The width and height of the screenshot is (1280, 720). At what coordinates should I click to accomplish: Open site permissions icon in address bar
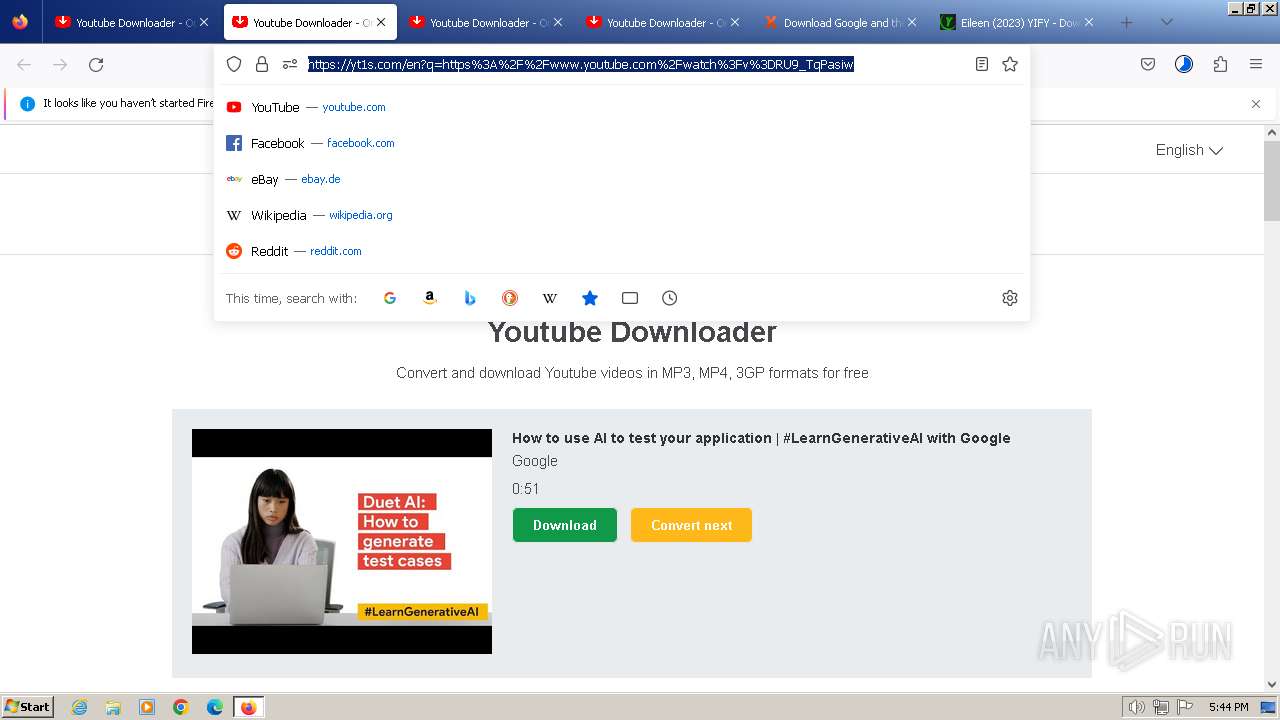(x=290, y=64)
